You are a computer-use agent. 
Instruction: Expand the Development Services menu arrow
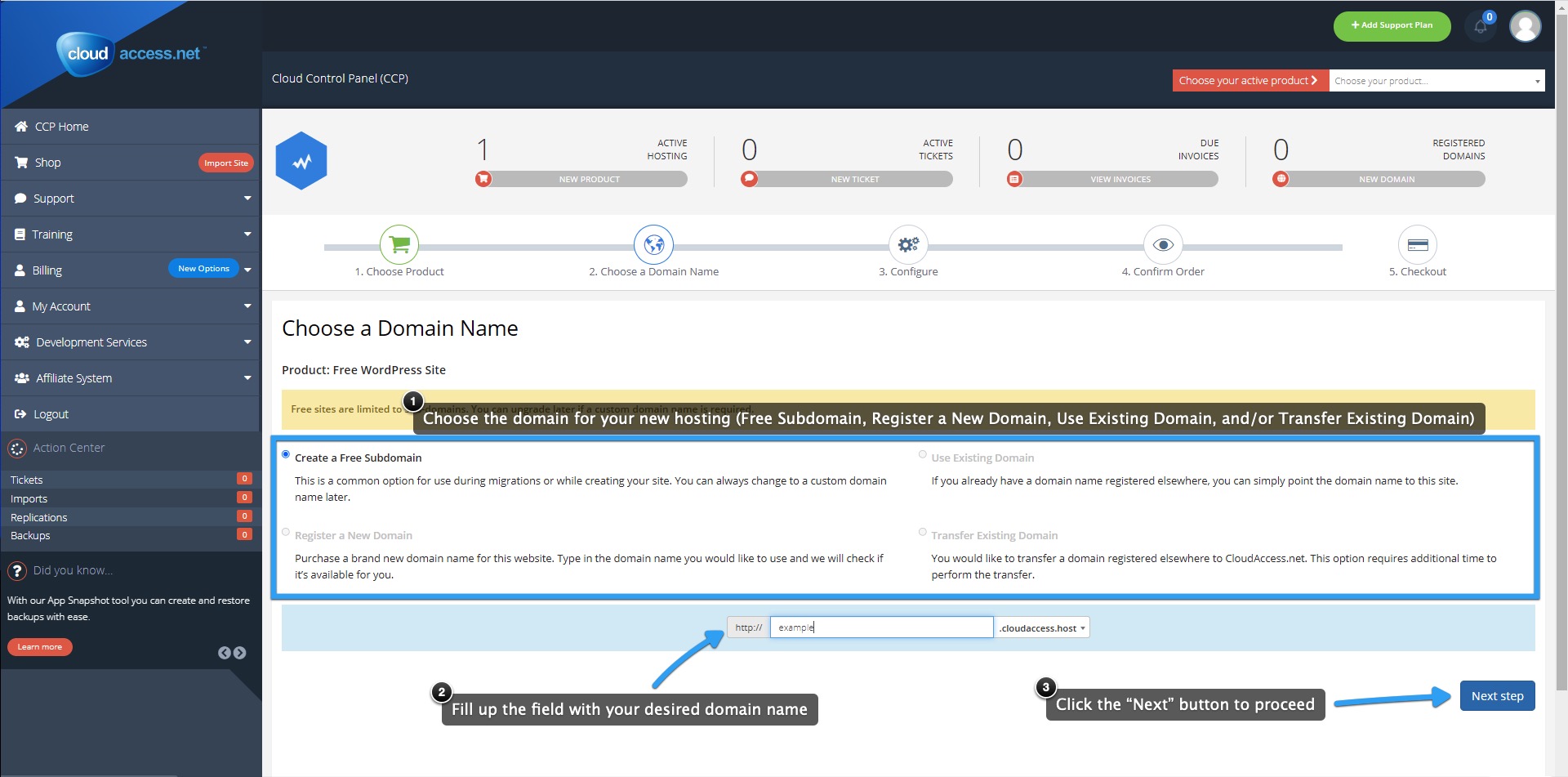tap(247, 342)
